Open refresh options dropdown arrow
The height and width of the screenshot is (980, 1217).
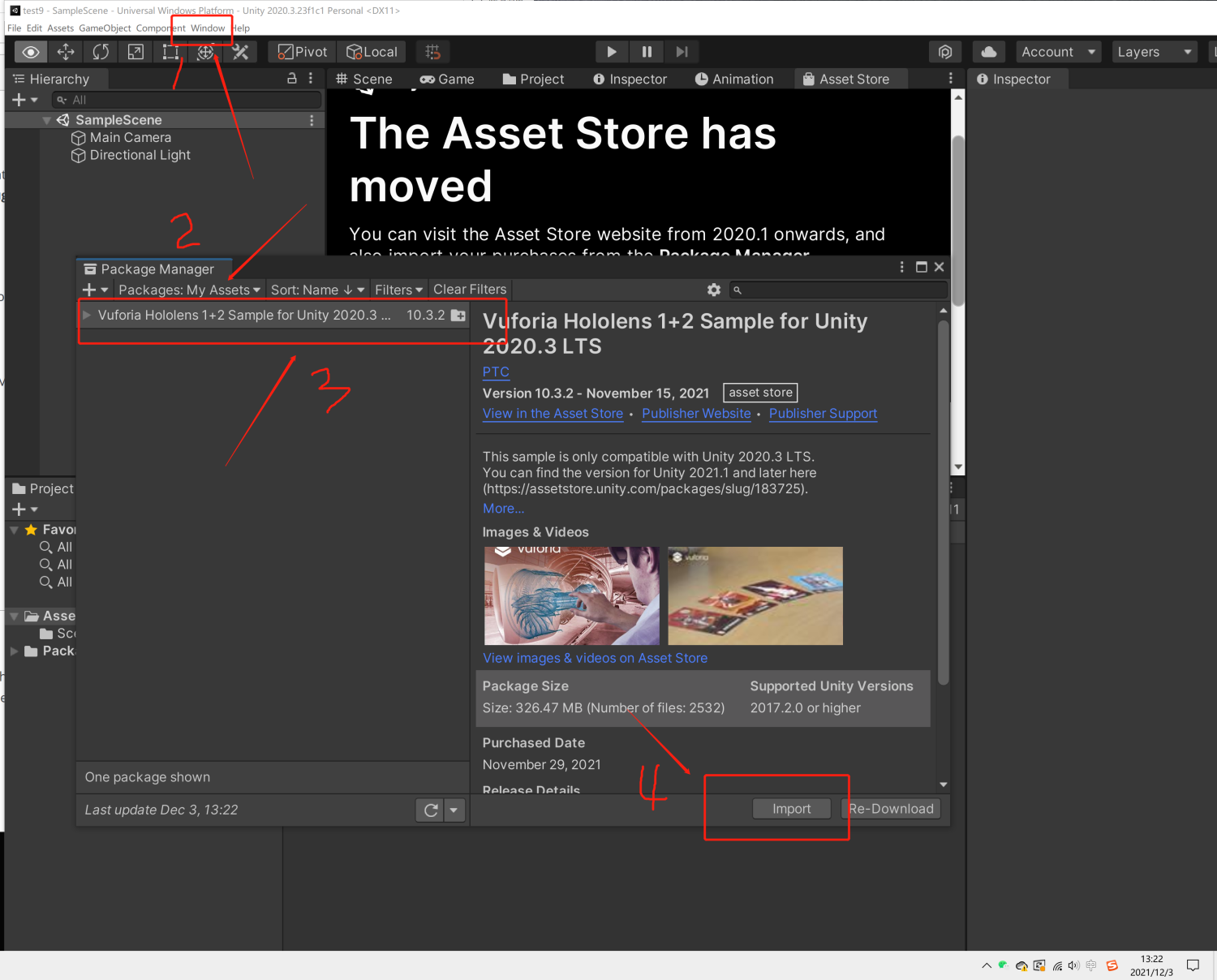[454, 810]
